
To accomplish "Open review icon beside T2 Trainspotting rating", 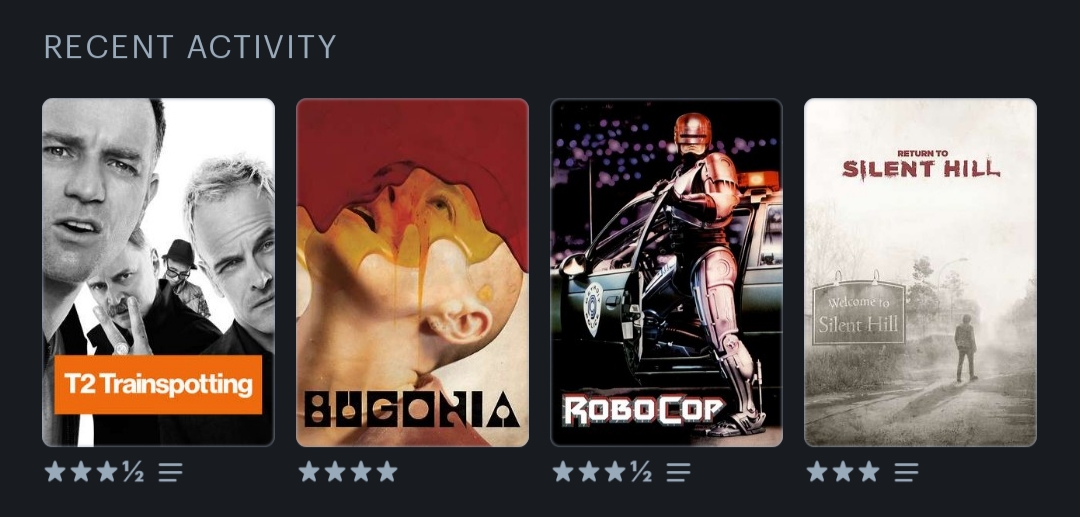I will [x=170, y=472].
